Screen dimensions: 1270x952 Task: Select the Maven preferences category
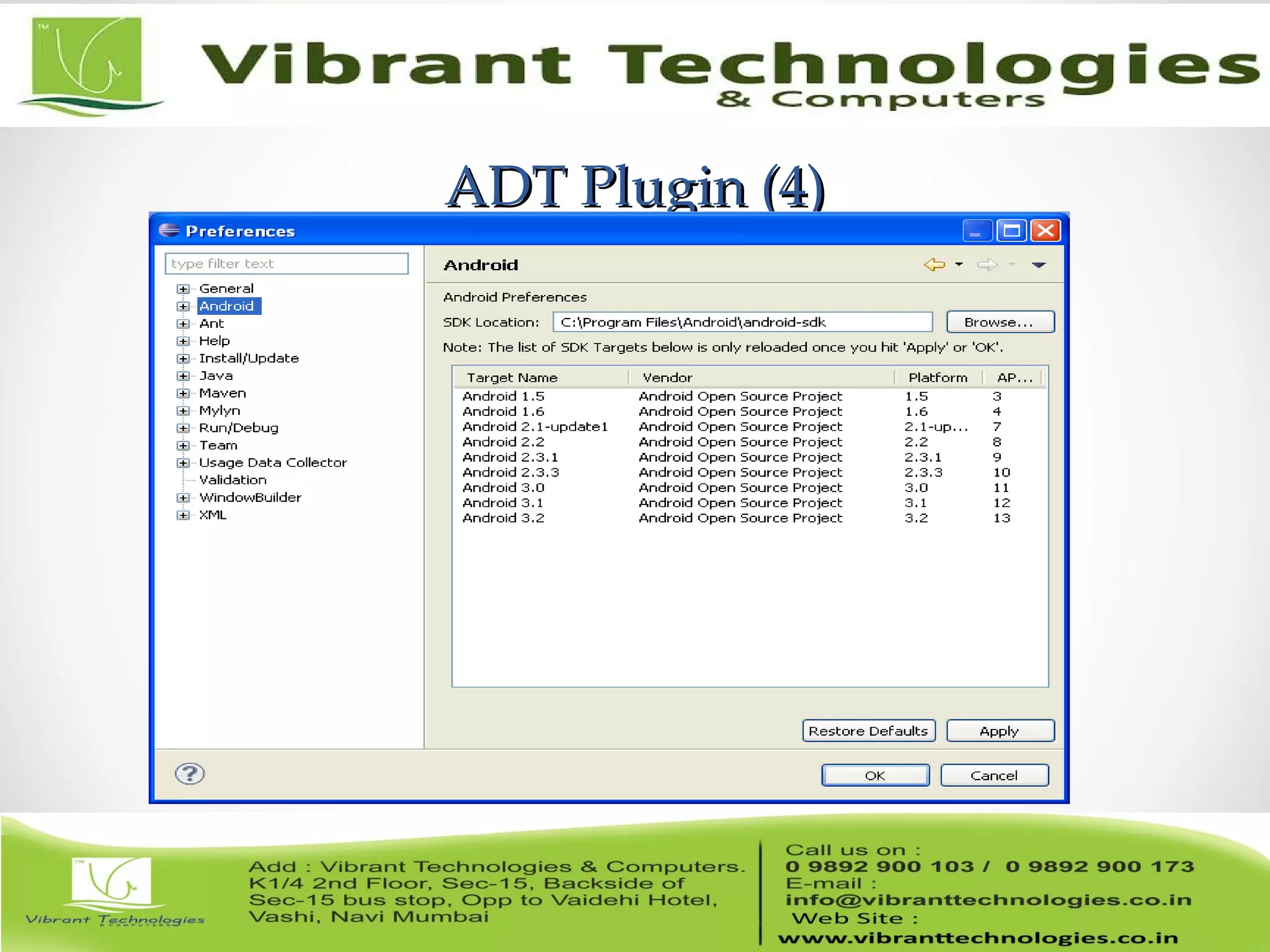(223, 393)
